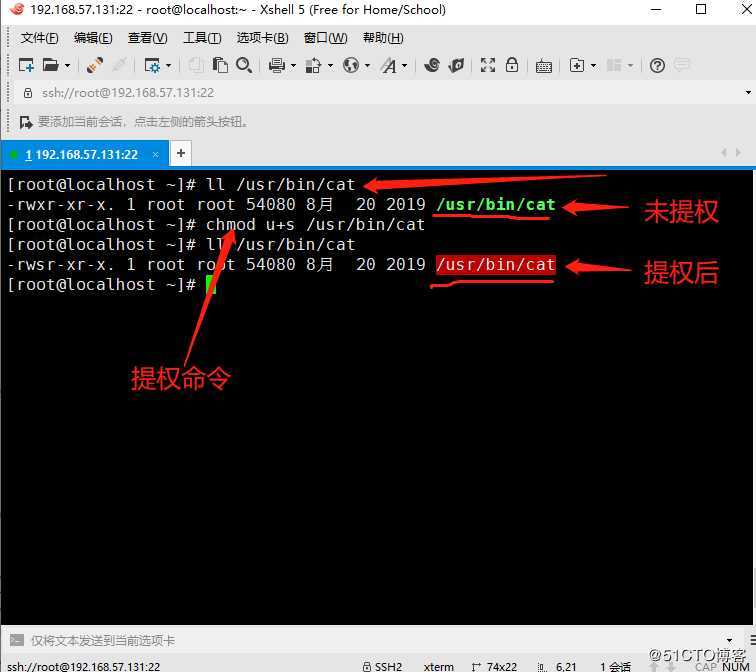Click the Open session folder icon

(x=51, y=65)
